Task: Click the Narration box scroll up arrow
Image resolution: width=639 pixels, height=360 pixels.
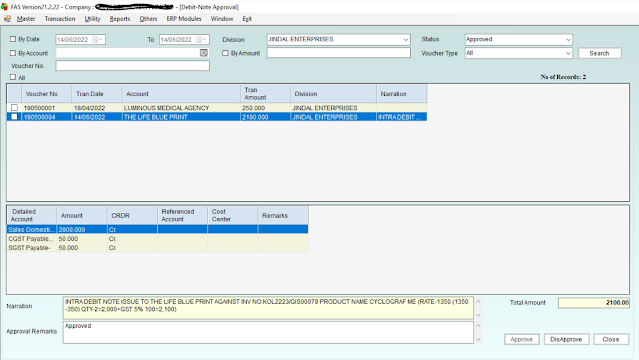Action: pyautogui.click(x=478, y=302)
